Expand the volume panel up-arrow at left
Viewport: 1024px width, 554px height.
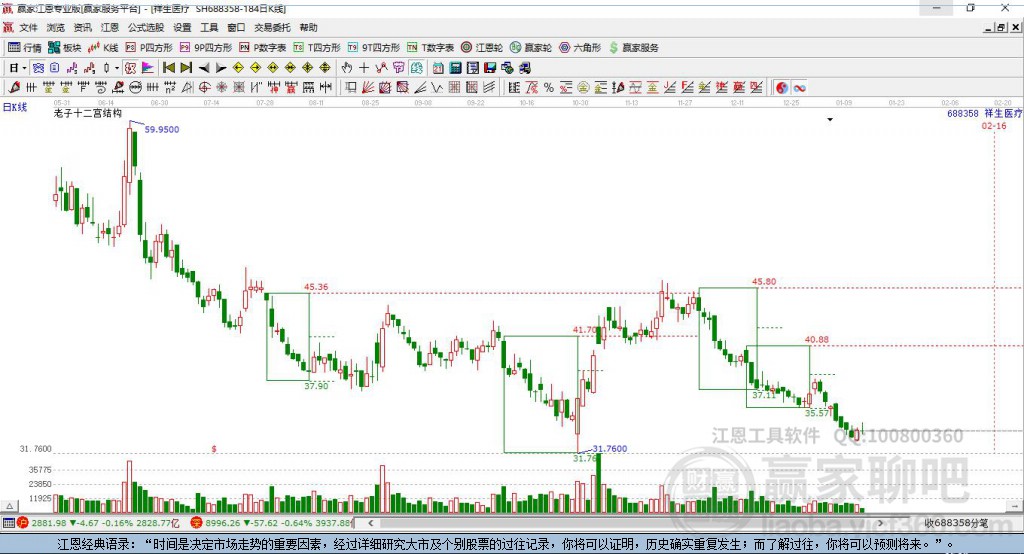coord(9,506)
